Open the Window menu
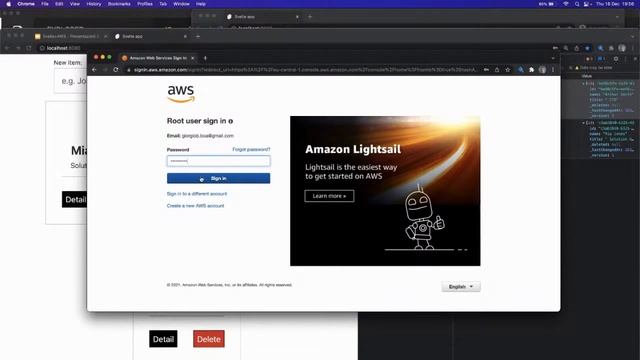This screenshot has width=640, height=360. [x=181, y=4]
